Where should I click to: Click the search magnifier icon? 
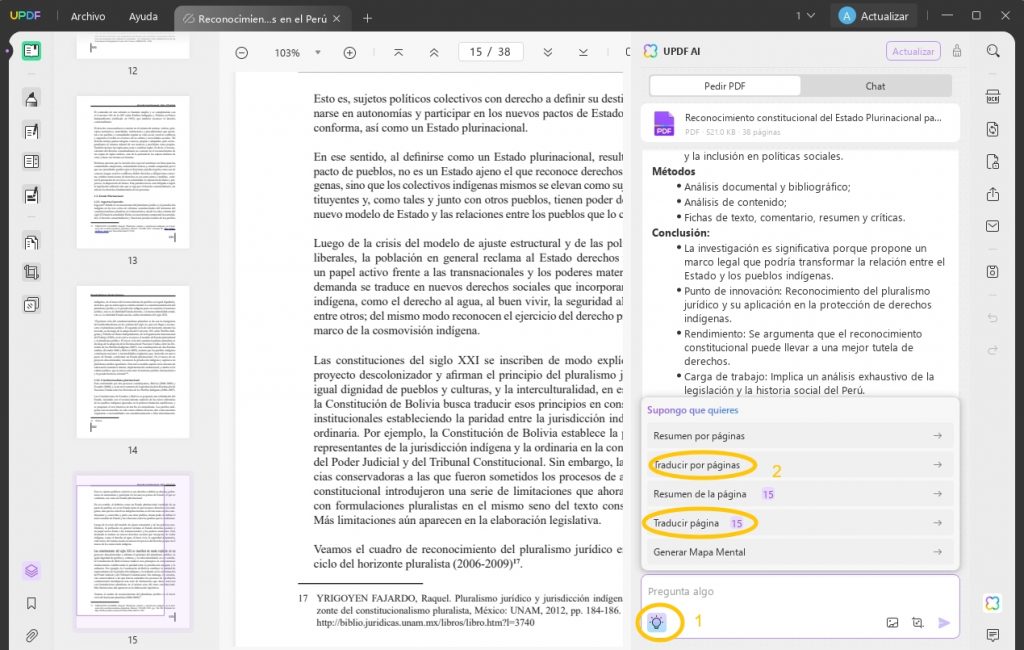[x=992, y=52]
